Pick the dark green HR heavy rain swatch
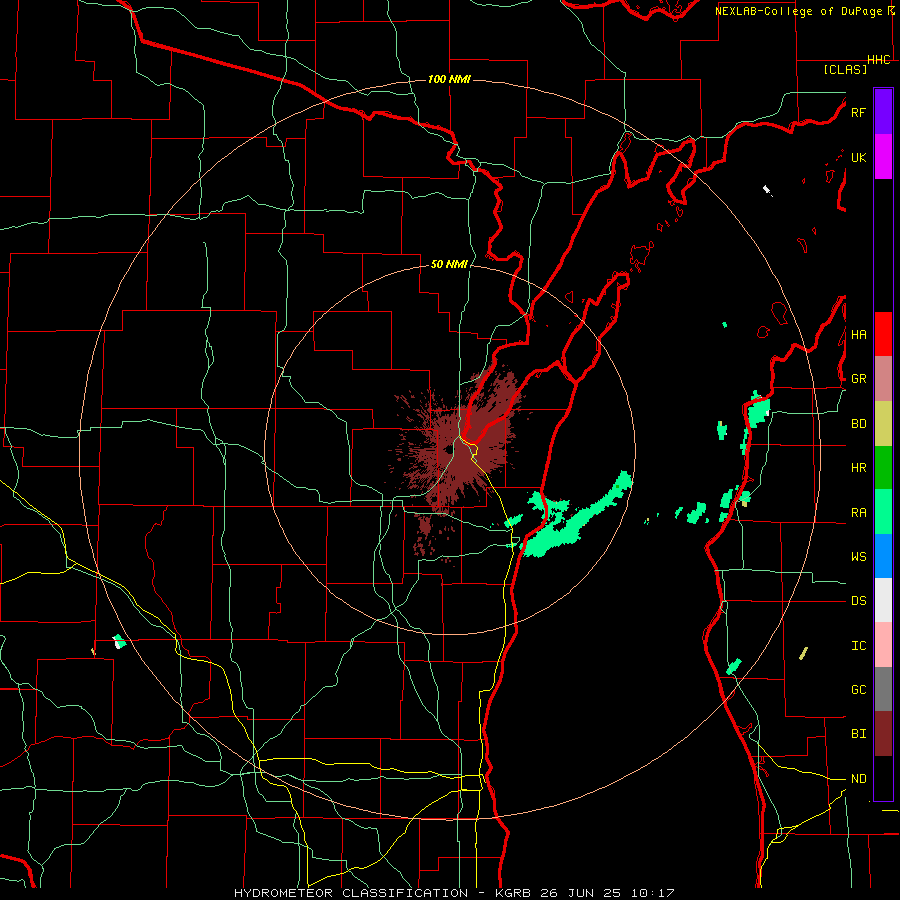900x900 pixels. 883,468
